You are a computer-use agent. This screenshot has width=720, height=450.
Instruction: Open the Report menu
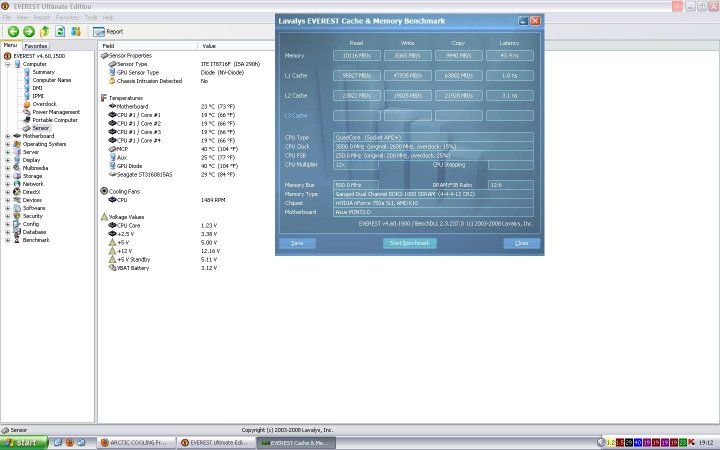(x=41, y=17)
